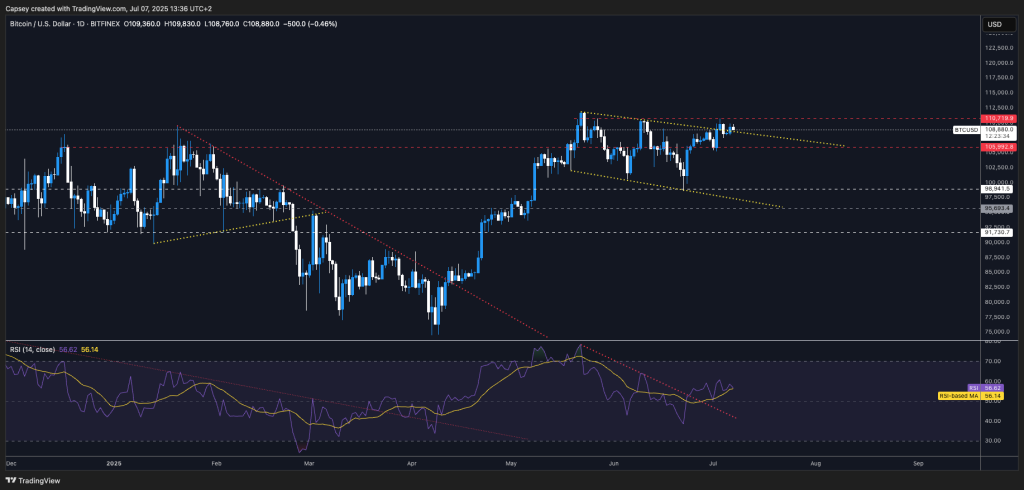The image size is (1024, 490).
Task: Click the May label on time axis
Action: click(513, 465)
